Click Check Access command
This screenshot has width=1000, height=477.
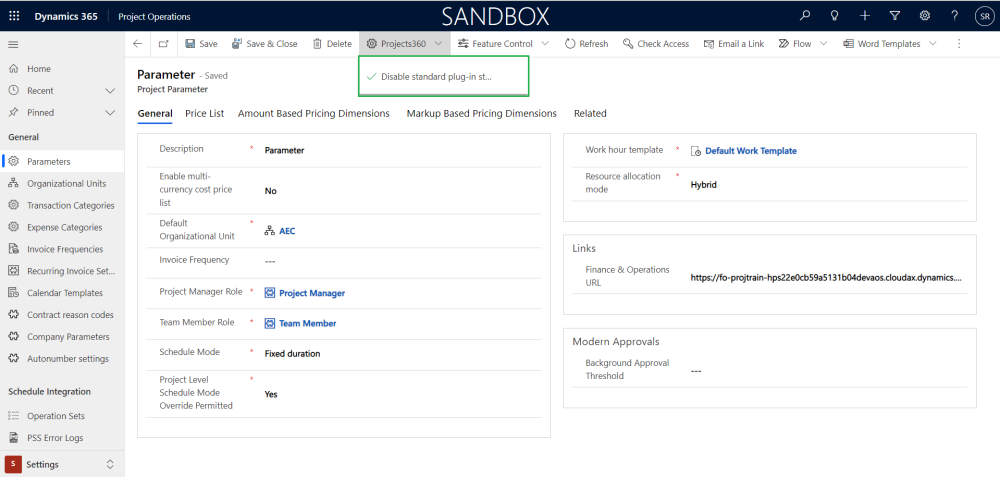pos(656,43)
